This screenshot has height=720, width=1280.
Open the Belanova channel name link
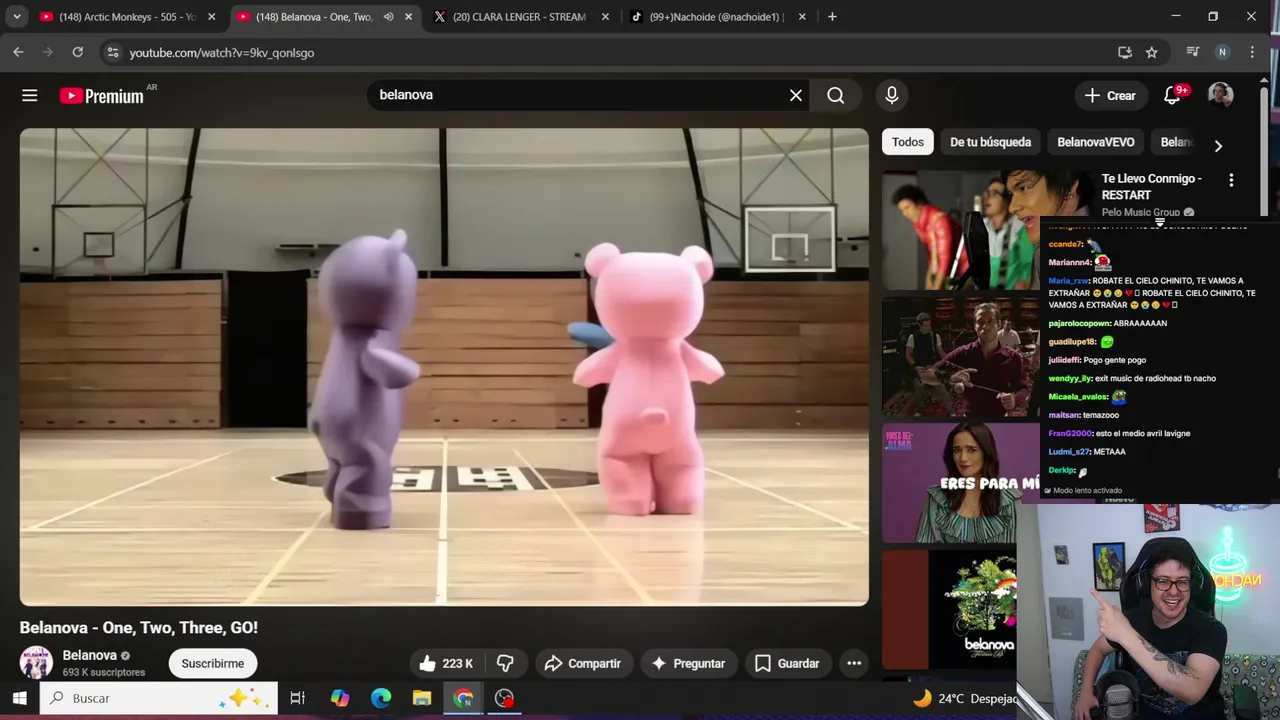[x=90, y=655]
